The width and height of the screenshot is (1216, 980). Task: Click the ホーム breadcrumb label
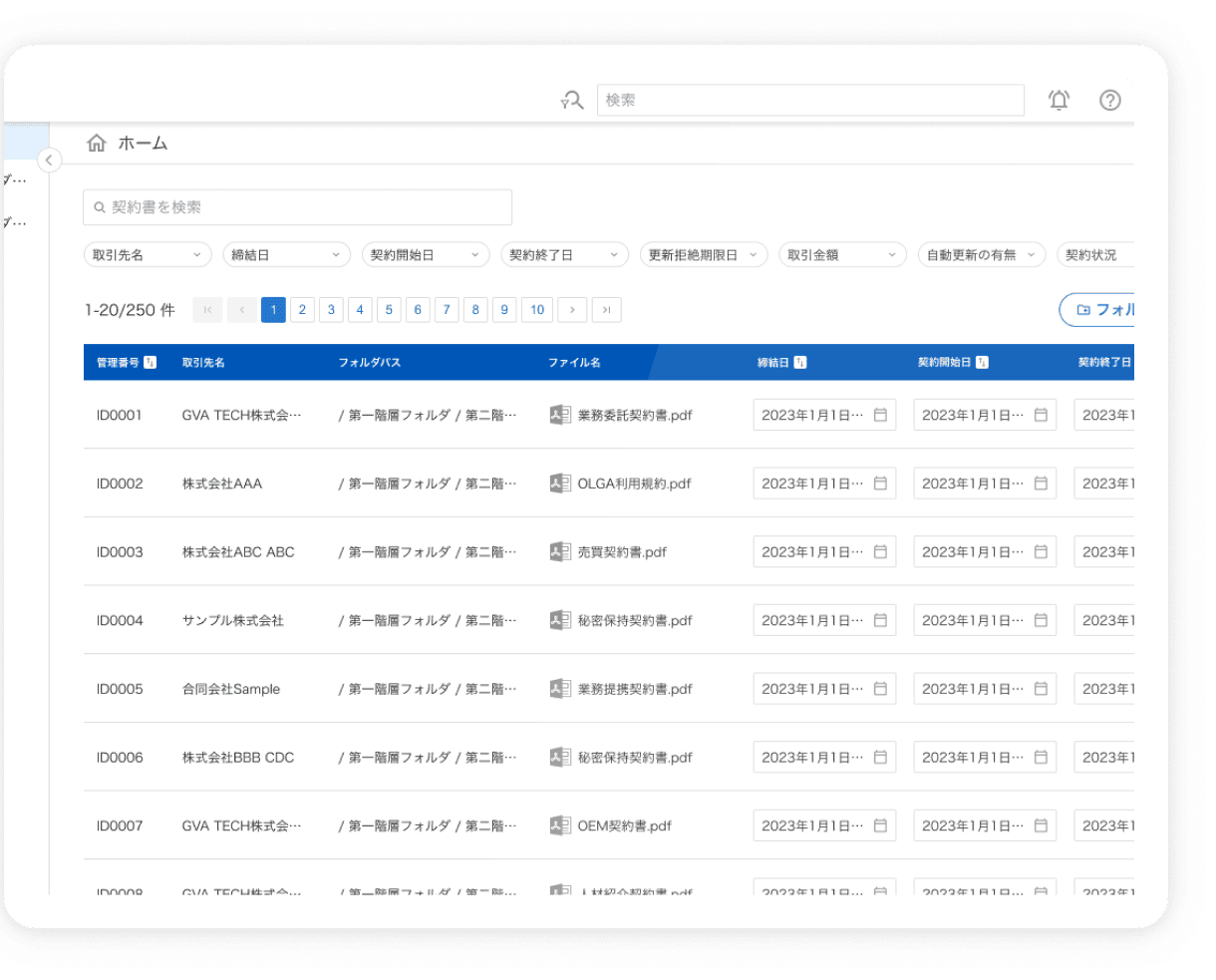[x=143, y=144]
